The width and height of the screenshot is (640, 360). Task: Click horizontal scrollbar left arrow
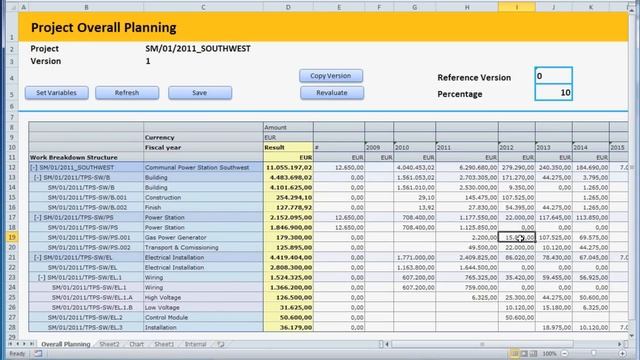(x=387, y=344)
